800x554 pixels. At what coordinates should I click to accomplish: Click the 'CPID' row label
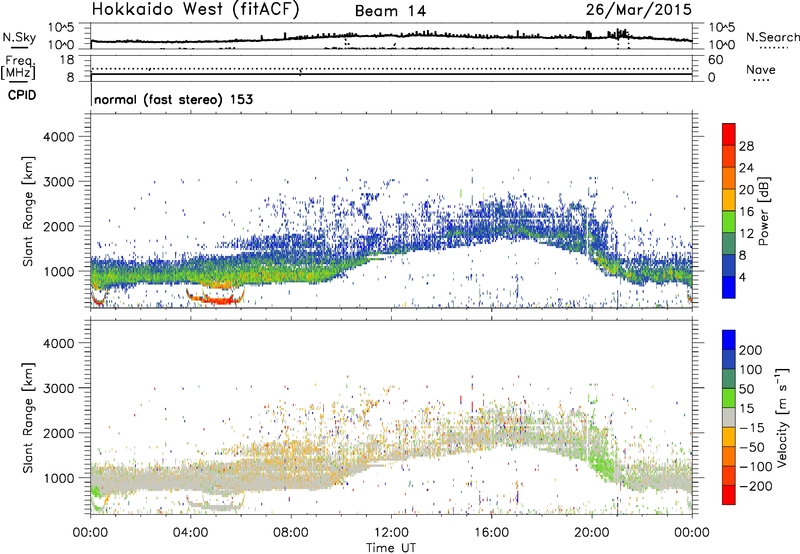click(x=22, y=95)
